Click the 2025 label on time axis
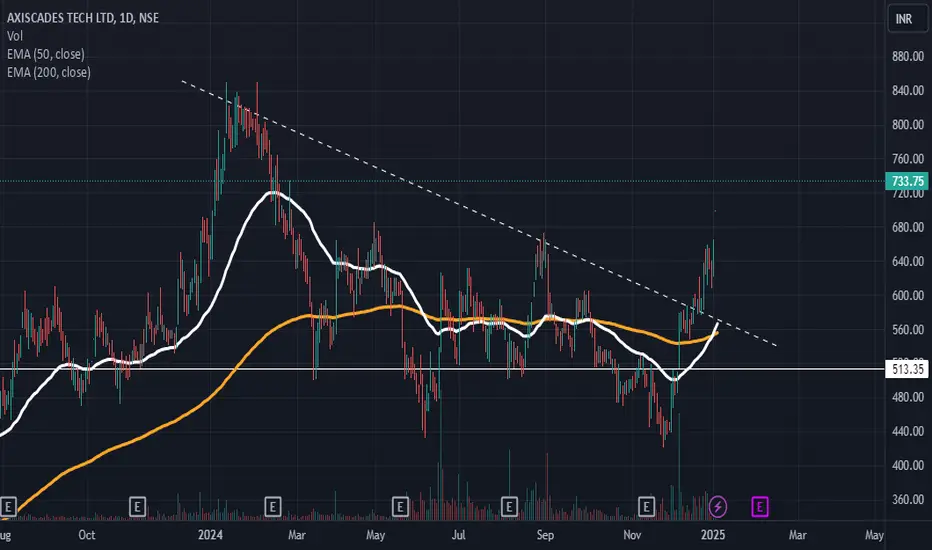Viewport: 932px width, 550px height. coord(713,535)
